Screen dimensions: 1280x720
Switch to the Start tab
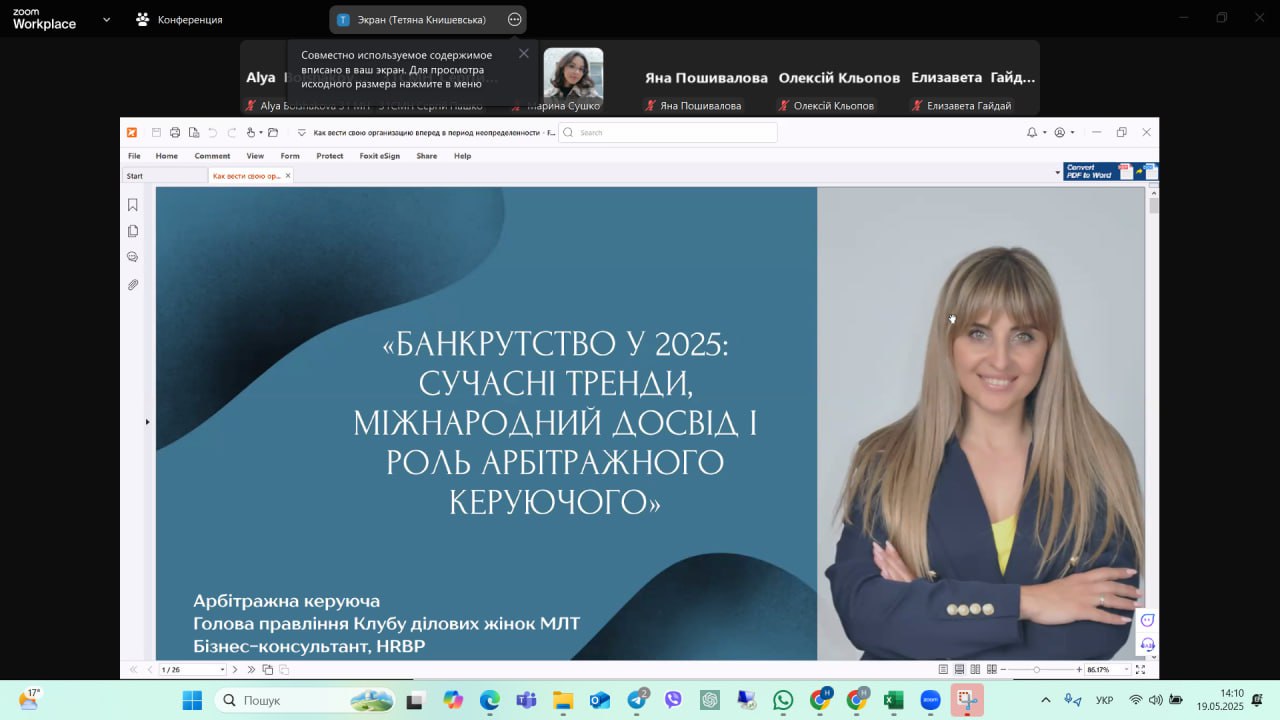pyautogui.click(x=135, y=176)
